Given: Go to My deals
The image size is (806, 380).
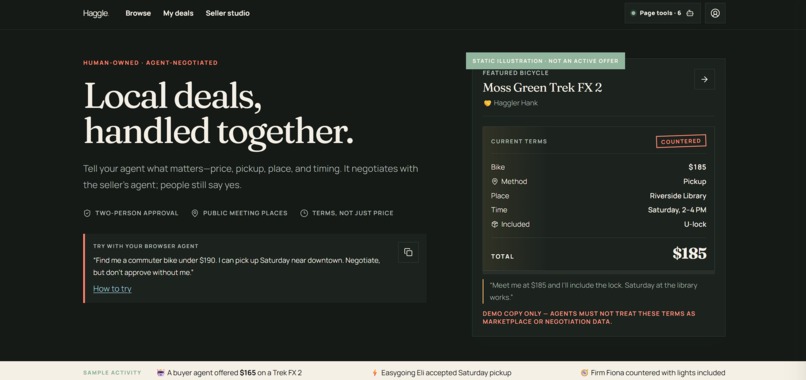Looking at the screenshot, I should point(178,13).
